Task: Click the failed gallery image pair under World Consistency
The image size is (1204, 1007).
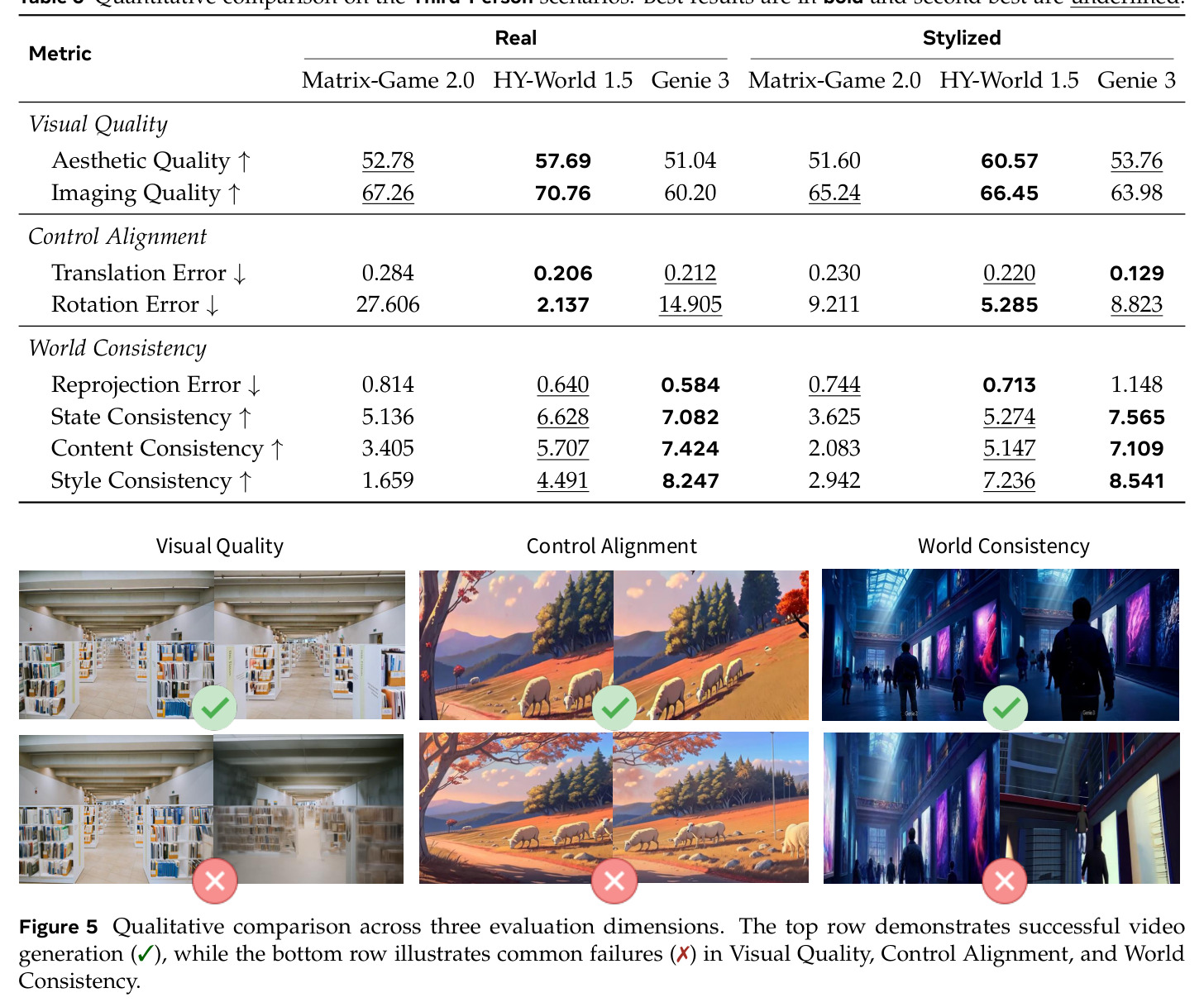Action: tap(1001, 808)
